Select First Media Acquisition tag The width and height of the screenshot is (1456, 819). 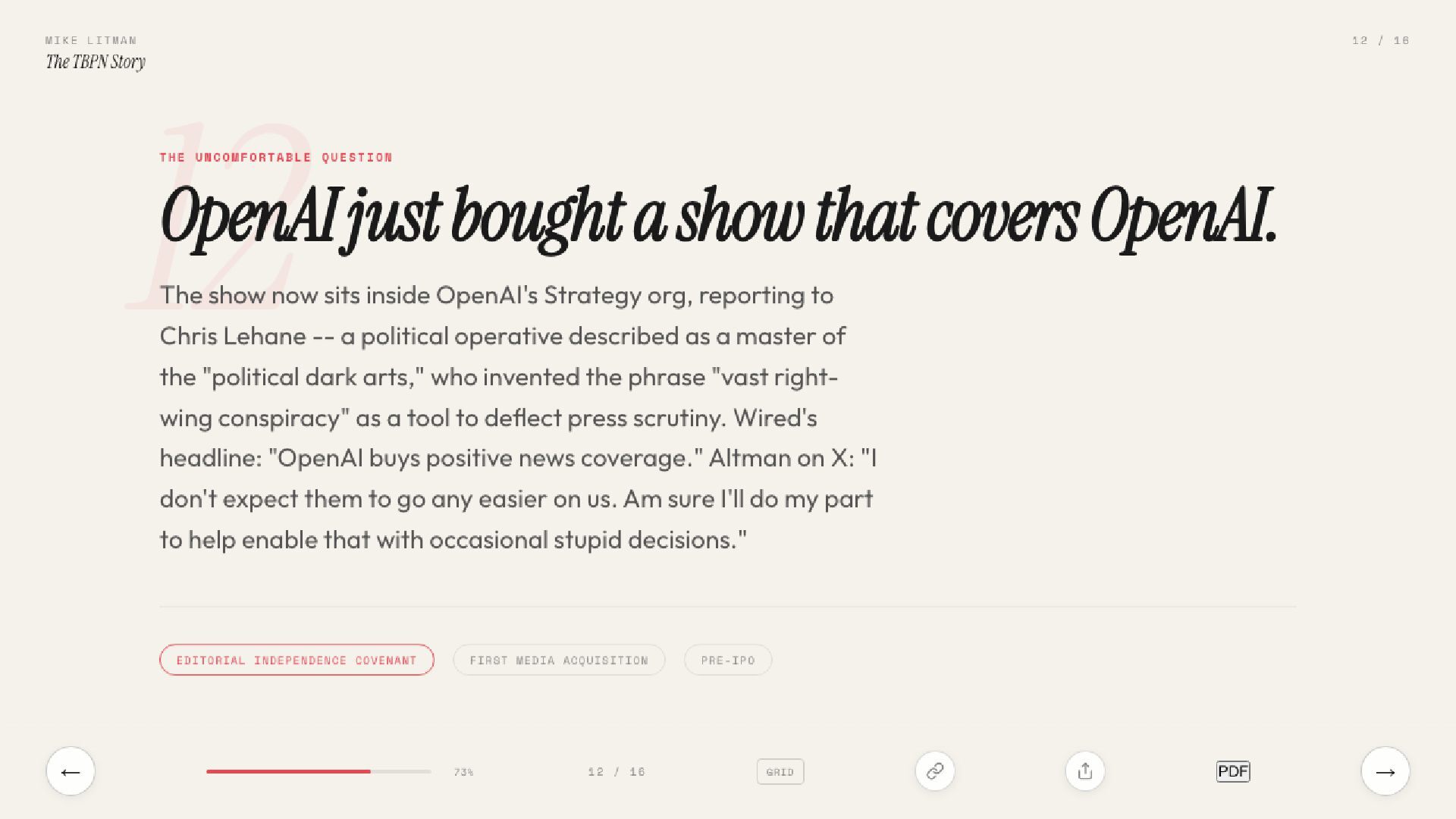pos(559,660)
